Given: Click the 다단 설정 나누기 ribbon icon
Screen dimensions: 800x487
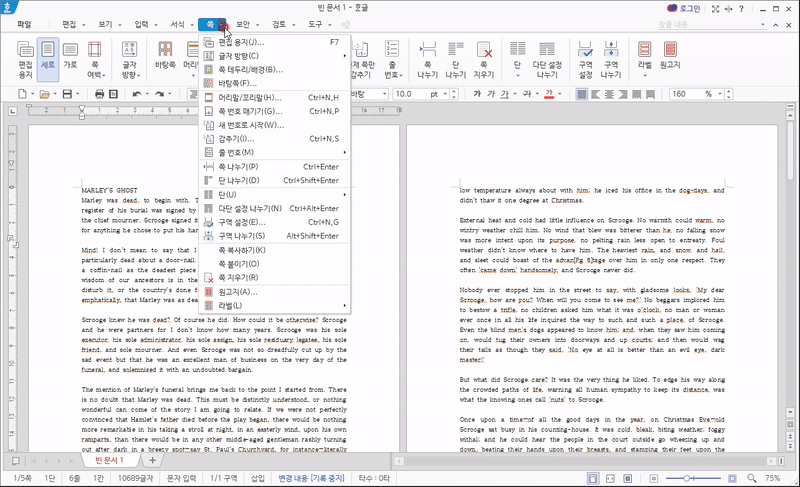Looking at the screenshot, I should point(547,60).
